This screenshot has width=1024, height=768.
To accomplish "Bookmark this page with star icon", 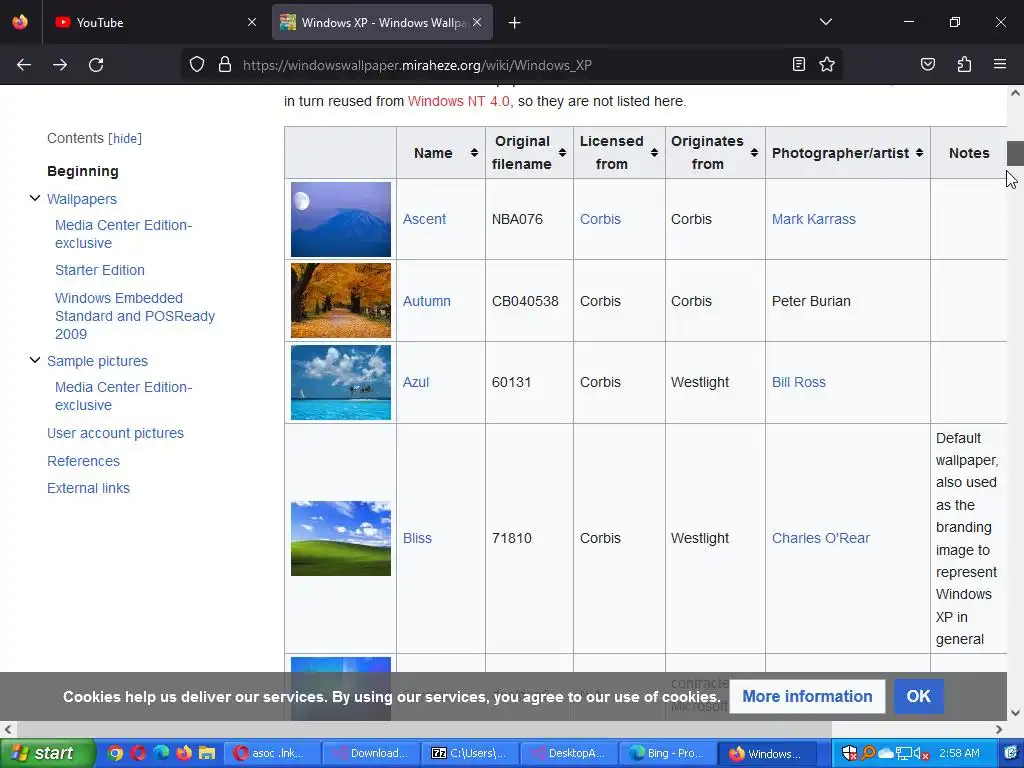I will pos(827,64).
